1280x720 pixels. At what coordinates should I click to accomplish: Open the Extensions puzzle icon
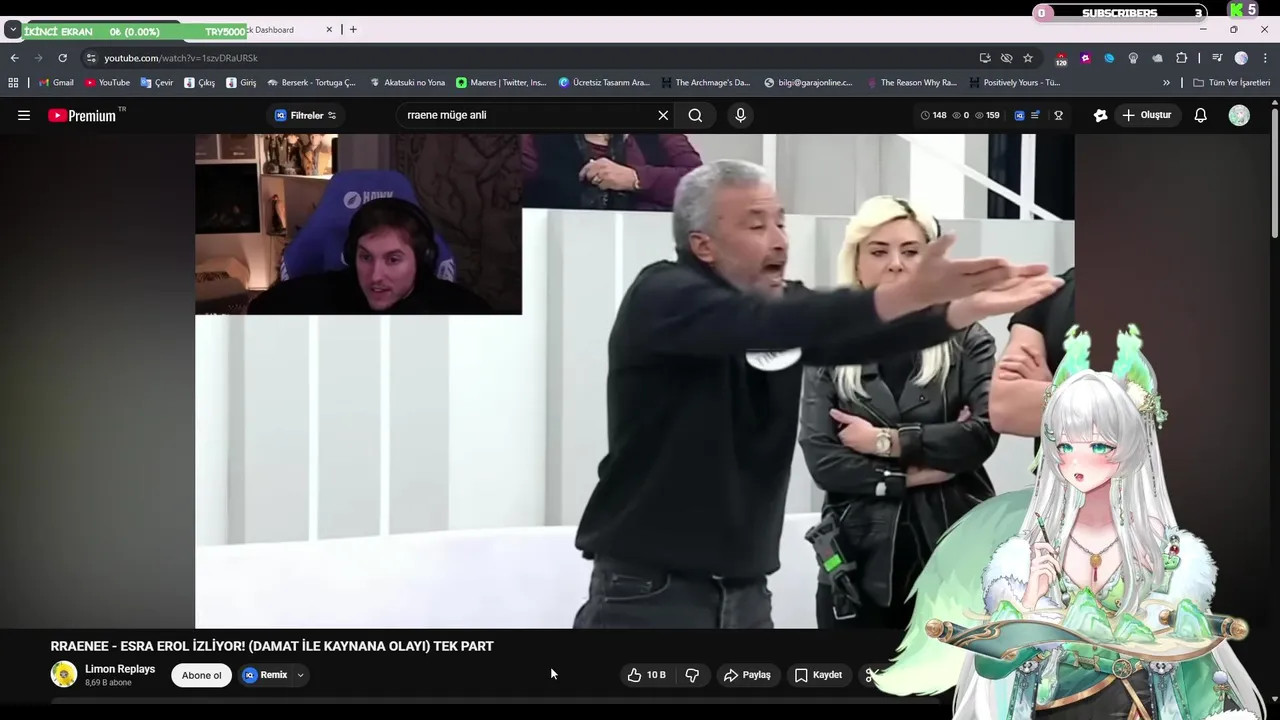[x=1181, y=58]
